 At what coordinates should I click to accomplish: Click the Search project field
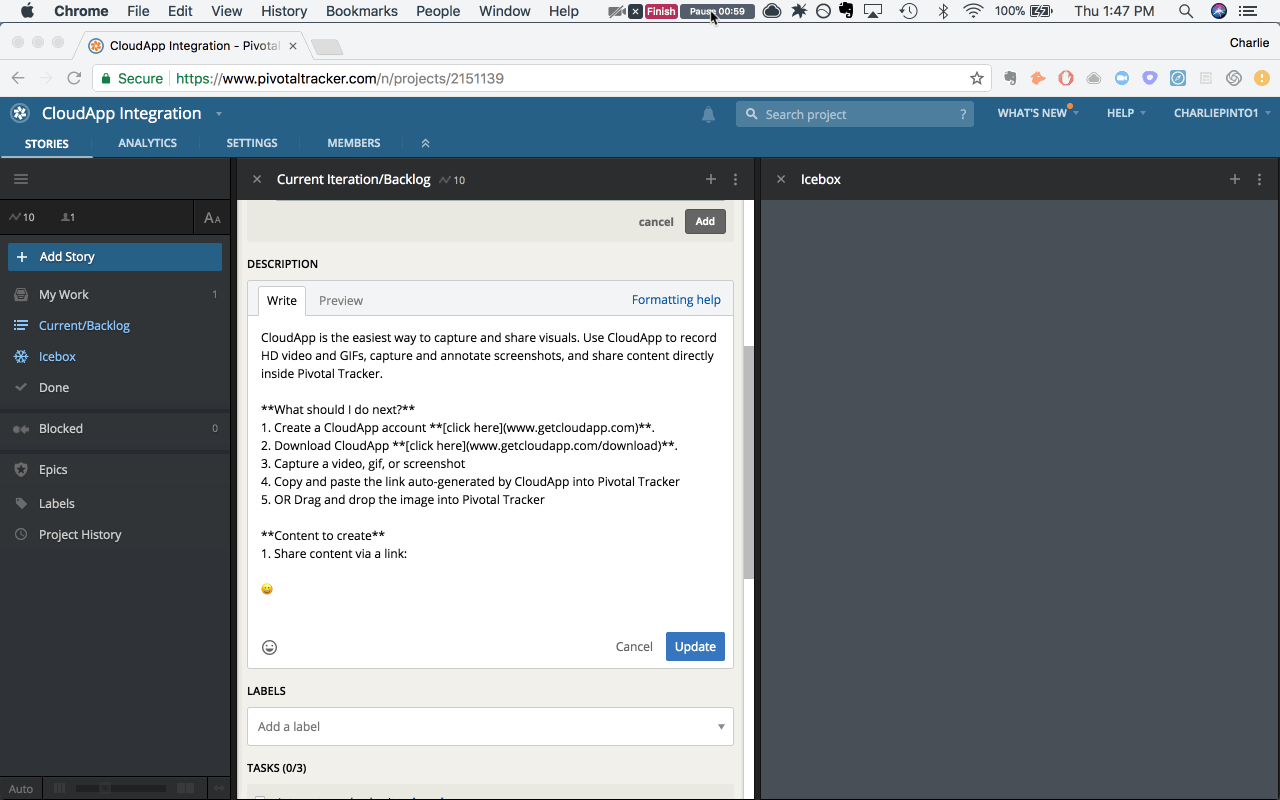tap(855, 114)
